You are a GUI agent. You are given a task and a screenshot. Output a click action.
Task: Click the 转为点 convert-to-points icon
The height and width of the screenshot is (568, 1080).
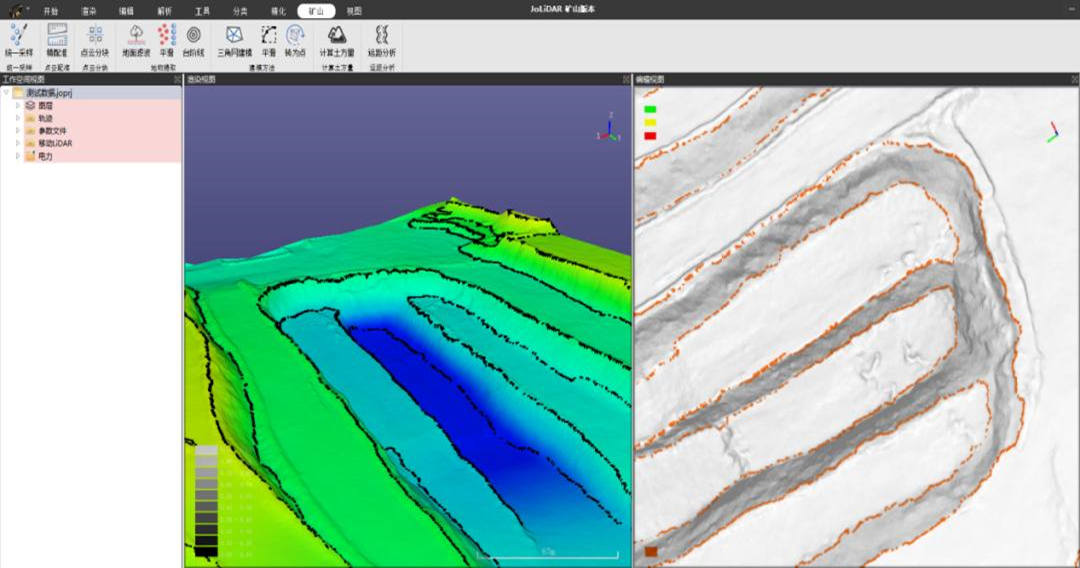[295, 36]
